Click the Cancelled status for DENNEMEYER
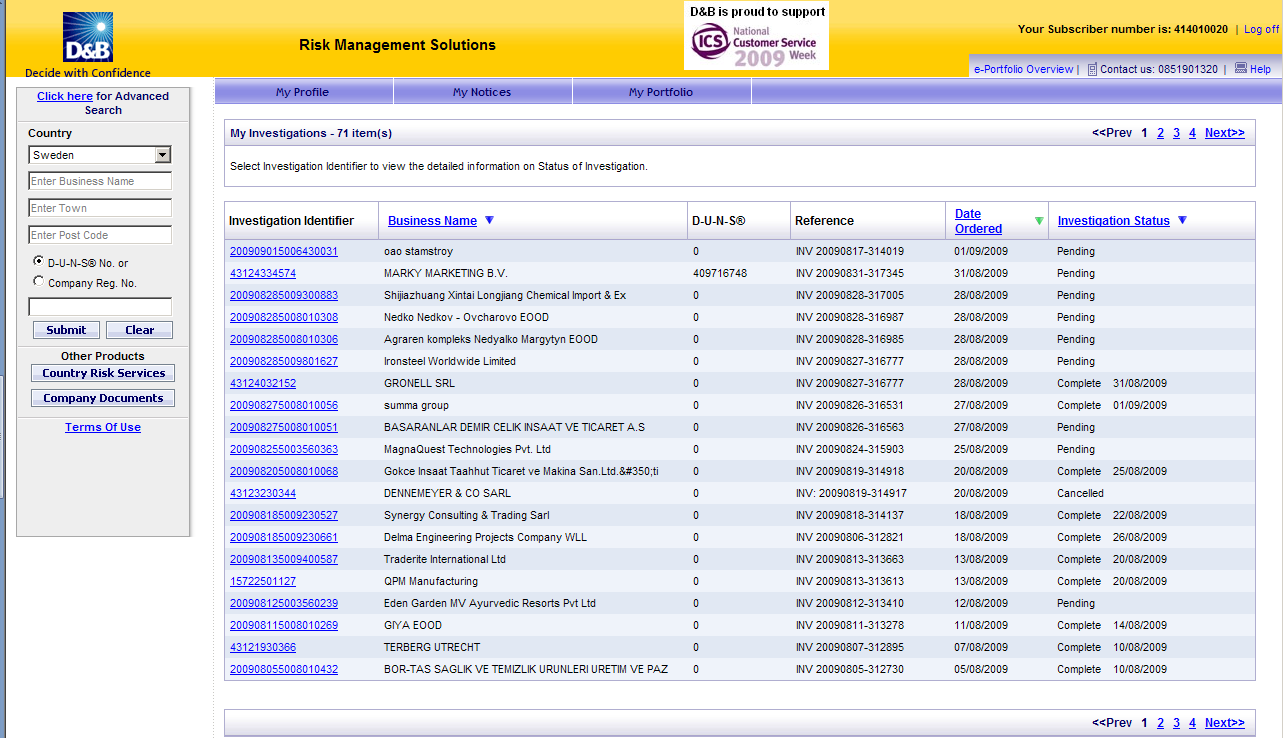The height and width of the screenshot is (738, 1283). [1080, 493]
